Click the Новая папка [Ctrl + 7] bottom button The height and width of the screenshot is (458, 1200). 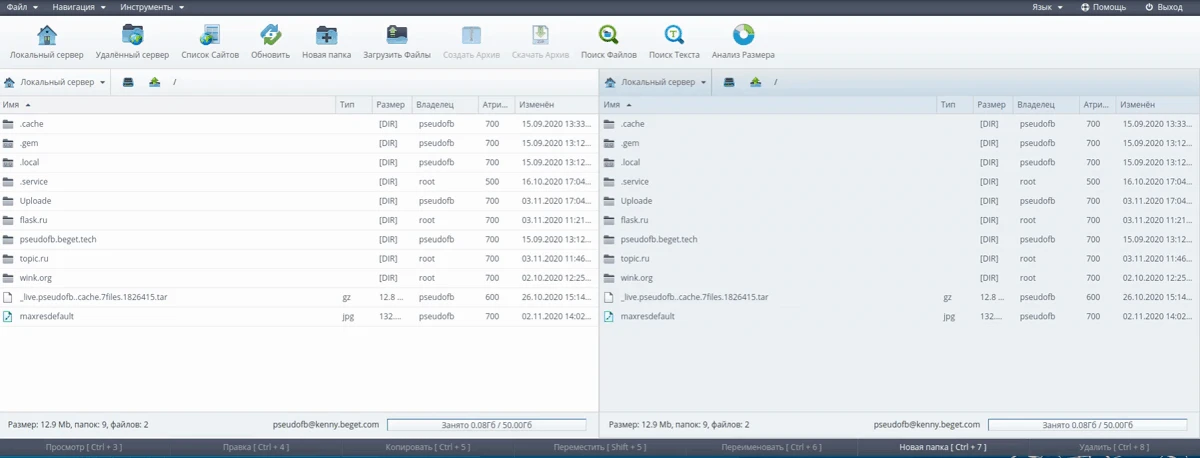click(x=942, y=447)
